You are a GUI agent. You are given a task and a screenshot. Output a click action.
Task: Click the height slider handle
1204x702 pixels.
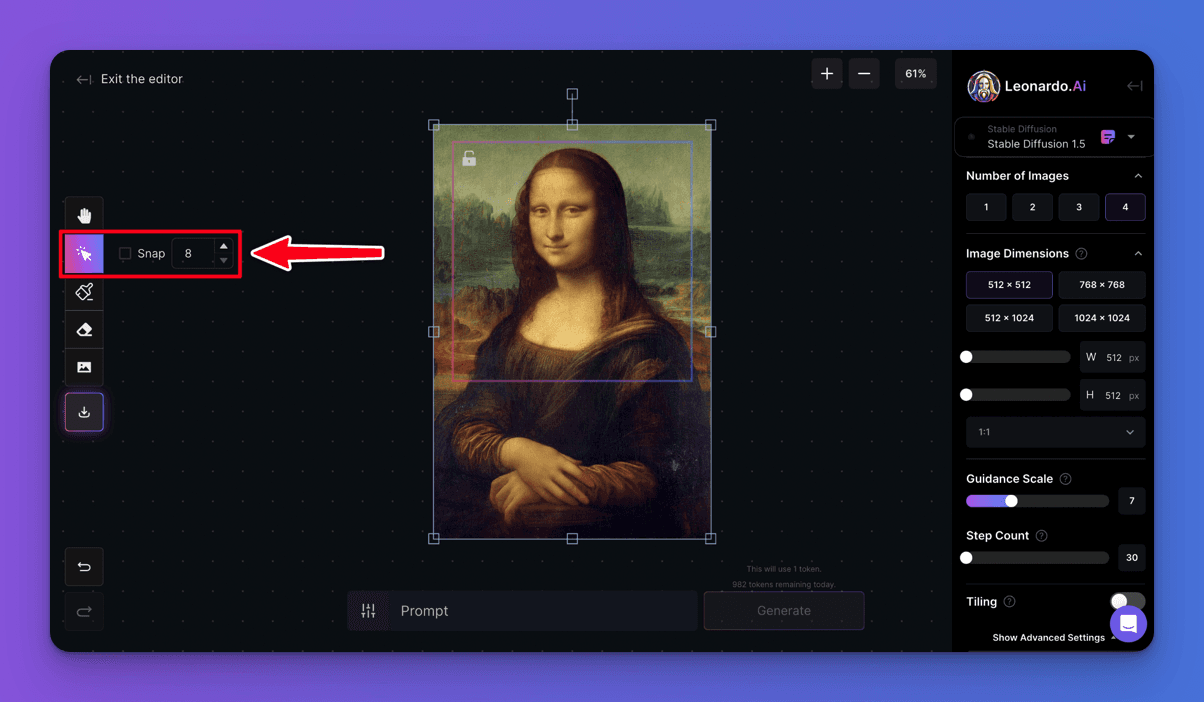tap(966, 395)
